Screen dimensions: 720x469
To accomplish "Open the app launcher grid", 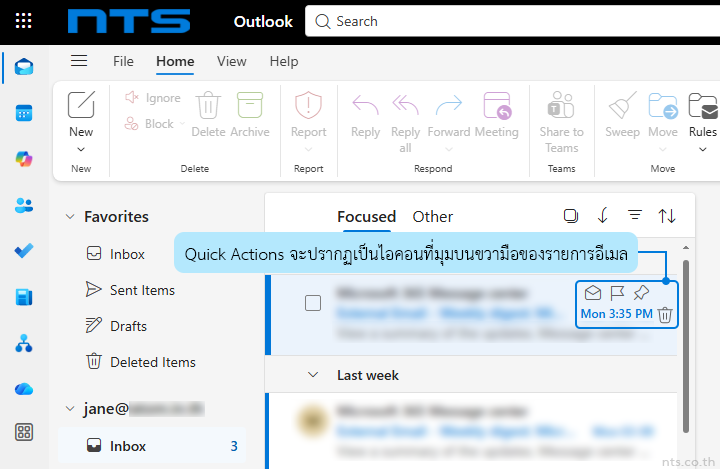I will coord(23,21).
